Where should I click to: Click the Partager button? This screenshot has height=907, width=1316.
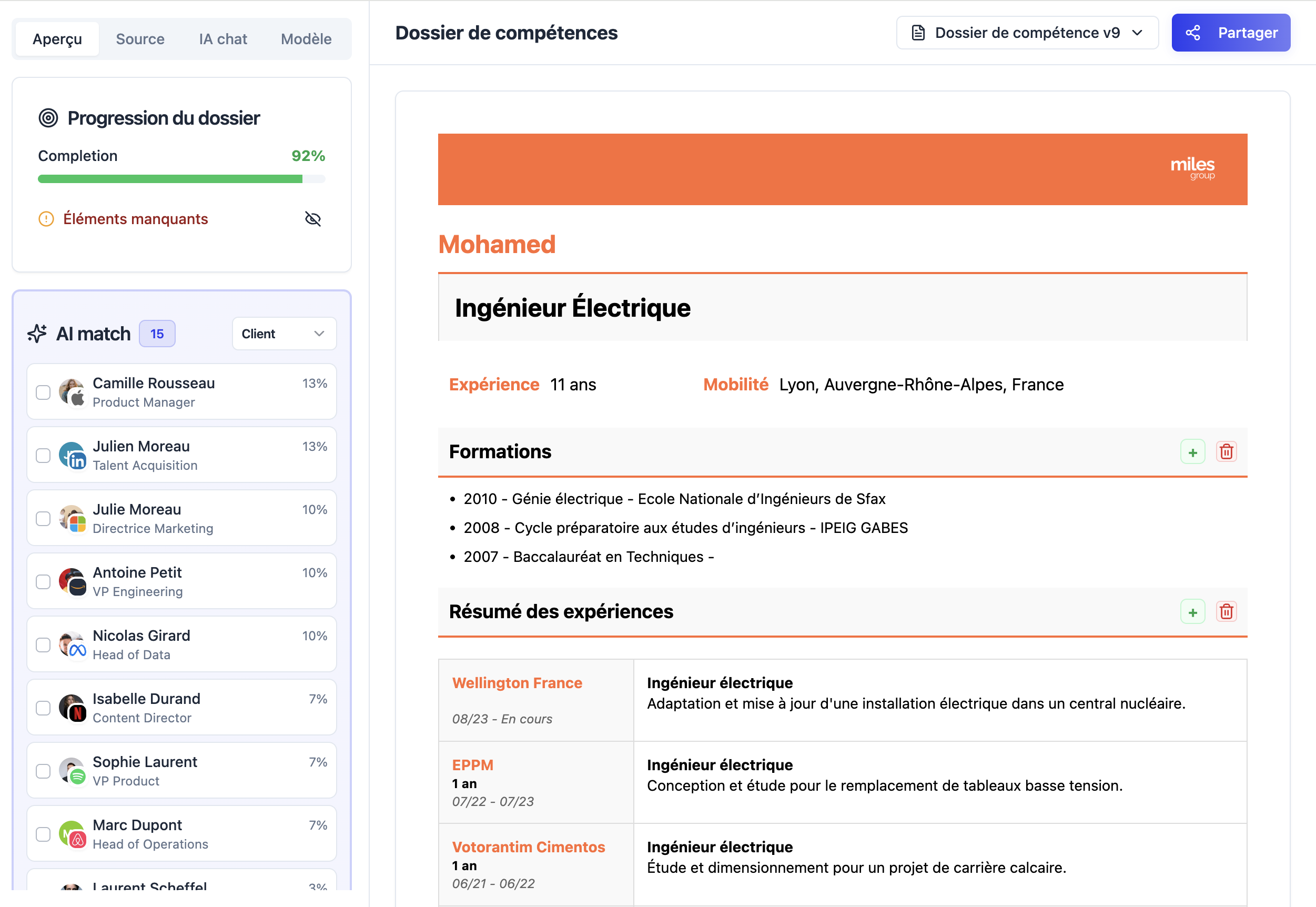pyautogui.click(x=1230, y=33)
